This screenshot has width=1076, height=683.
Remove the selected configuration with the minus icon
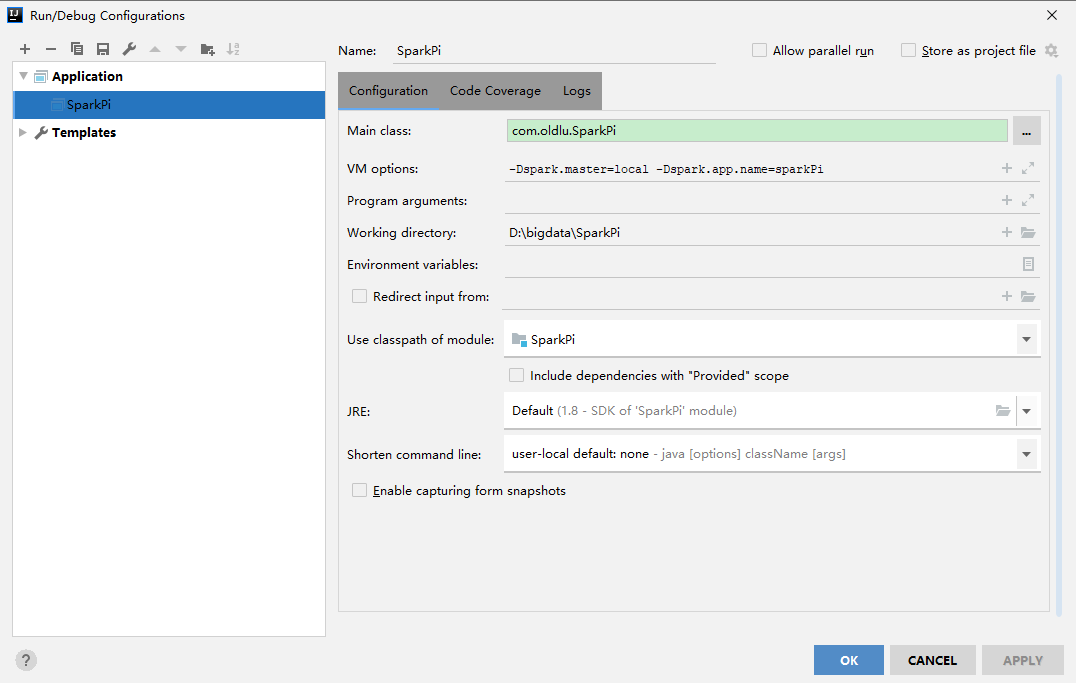51,49
